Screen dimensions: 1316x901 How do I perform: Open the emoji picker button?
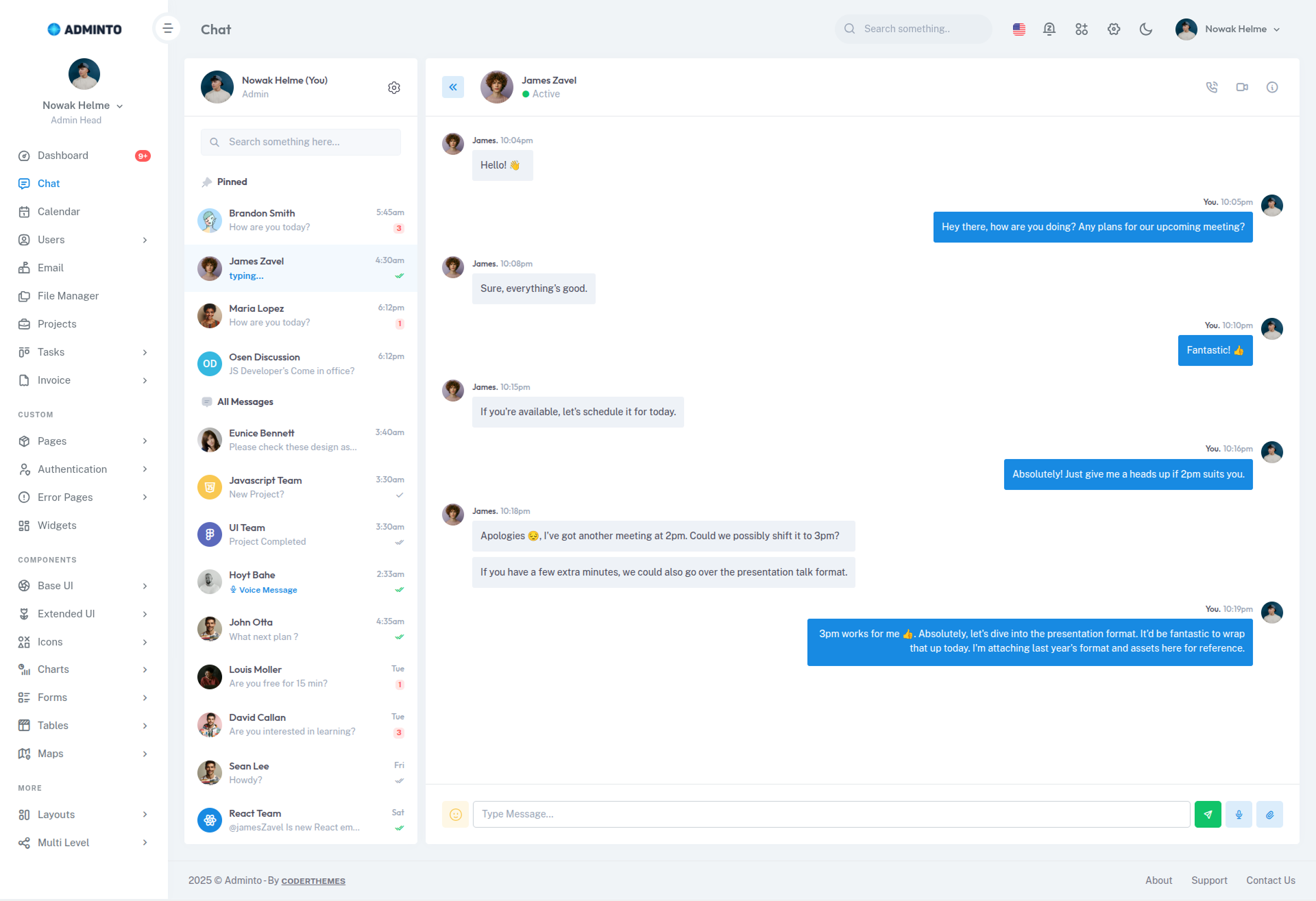(x=455, y=814)
